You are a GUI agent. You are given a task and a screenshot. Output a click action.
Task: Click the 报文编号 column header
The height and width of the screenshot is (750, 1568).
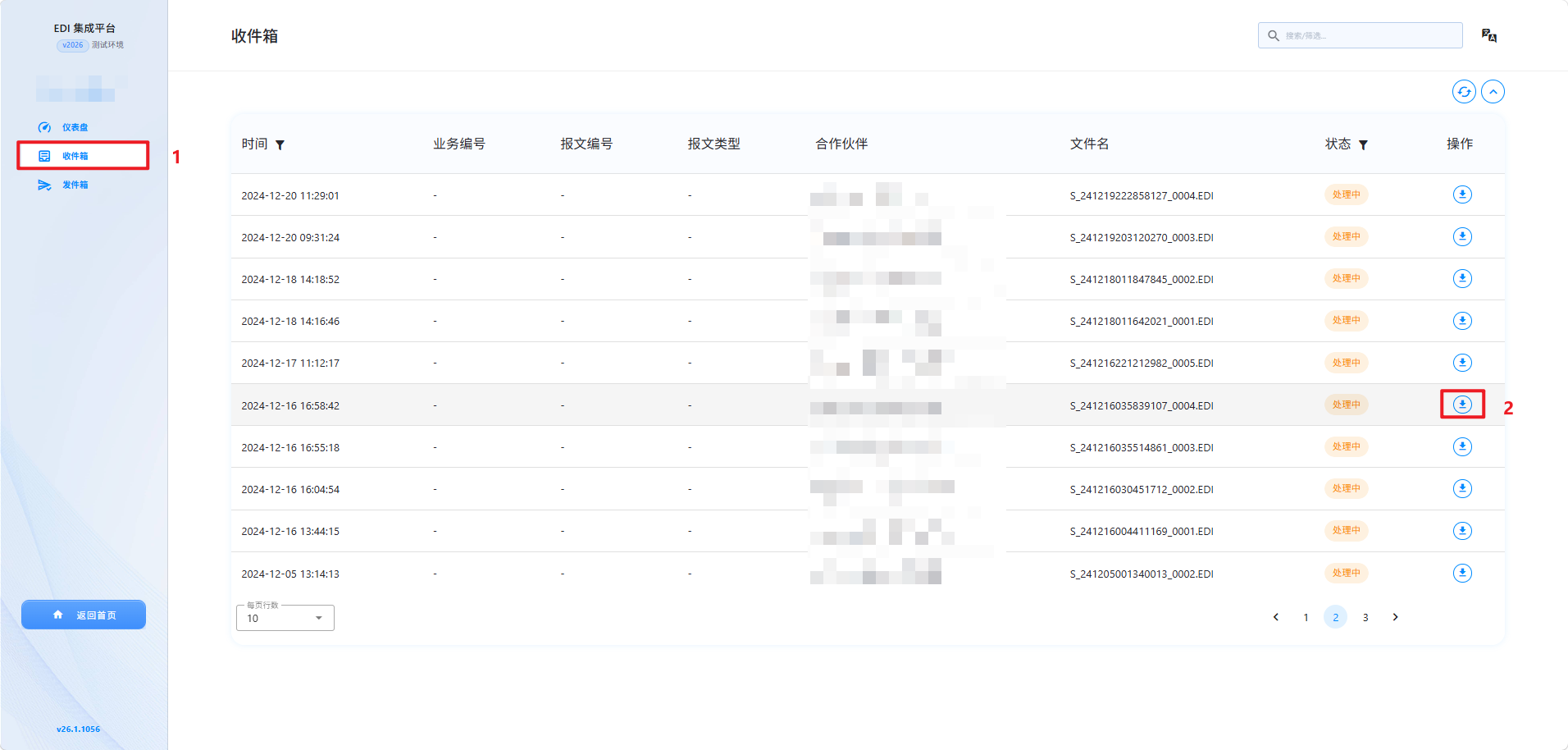[x=586, y=144]
